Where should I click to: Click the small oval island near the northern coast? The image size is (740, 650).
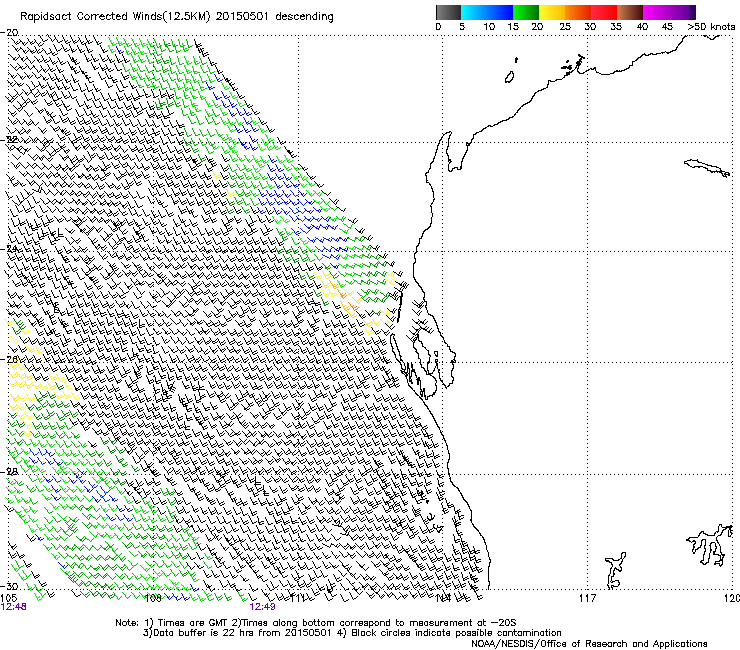pyautogui.click(x=510, y=77)
